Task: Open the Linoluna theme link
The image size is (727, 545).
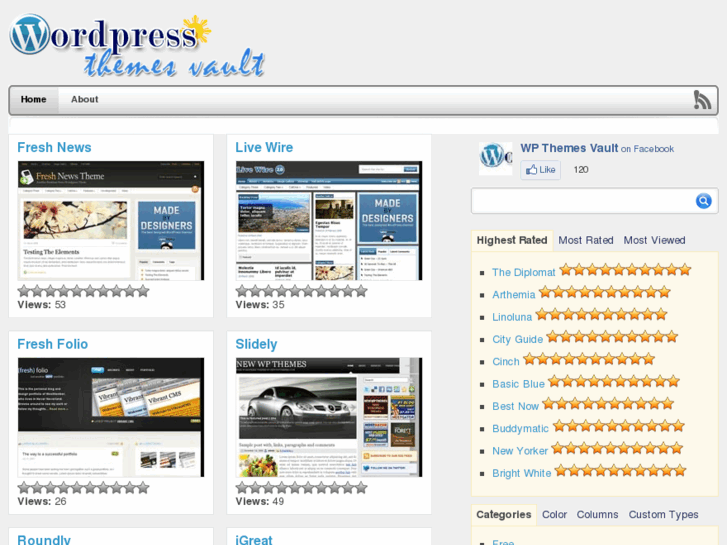Action: [512, 317]
